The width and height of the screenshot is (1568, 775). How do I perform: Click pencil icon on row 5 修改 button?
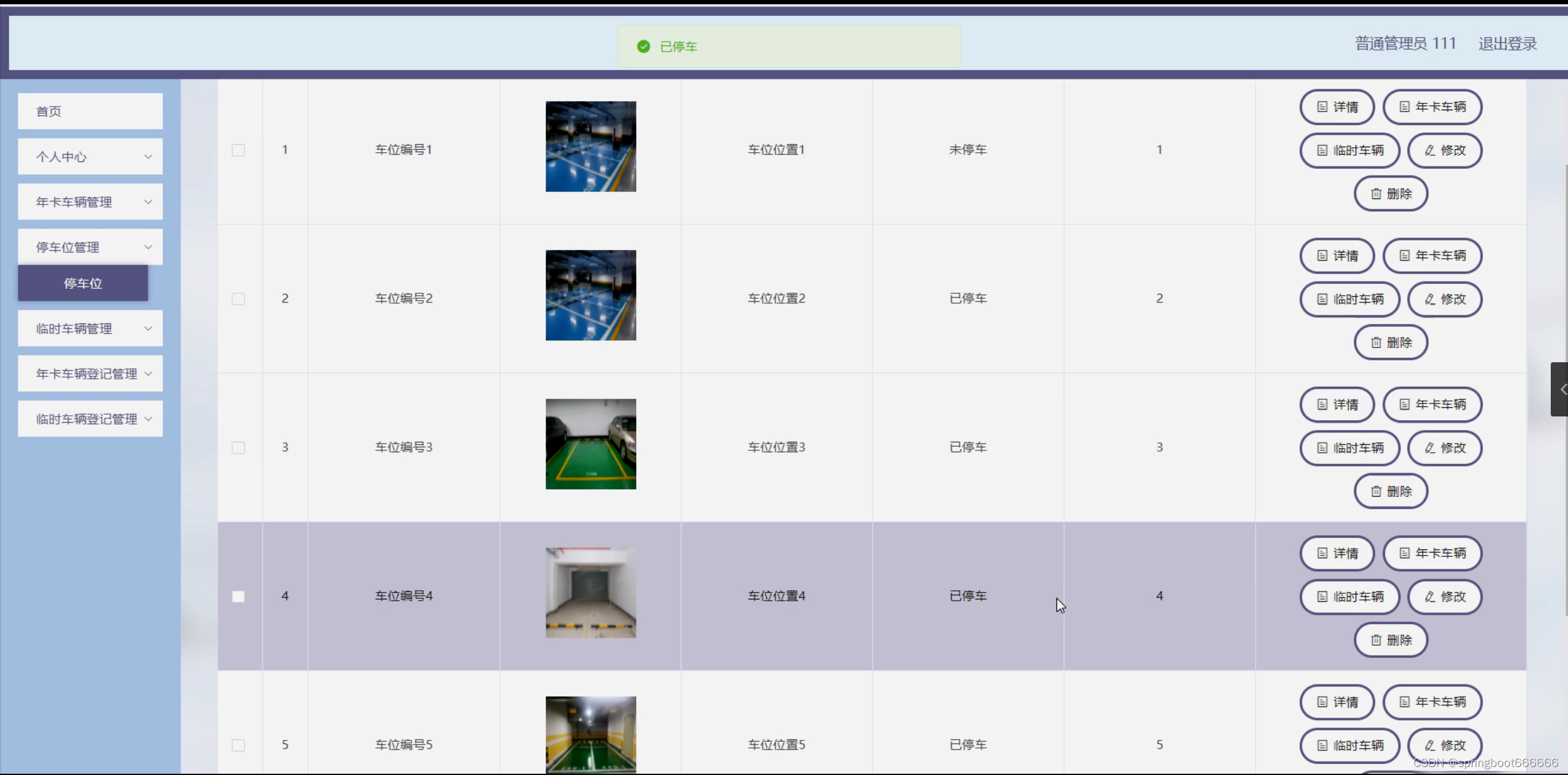[x=1430, y=745]
